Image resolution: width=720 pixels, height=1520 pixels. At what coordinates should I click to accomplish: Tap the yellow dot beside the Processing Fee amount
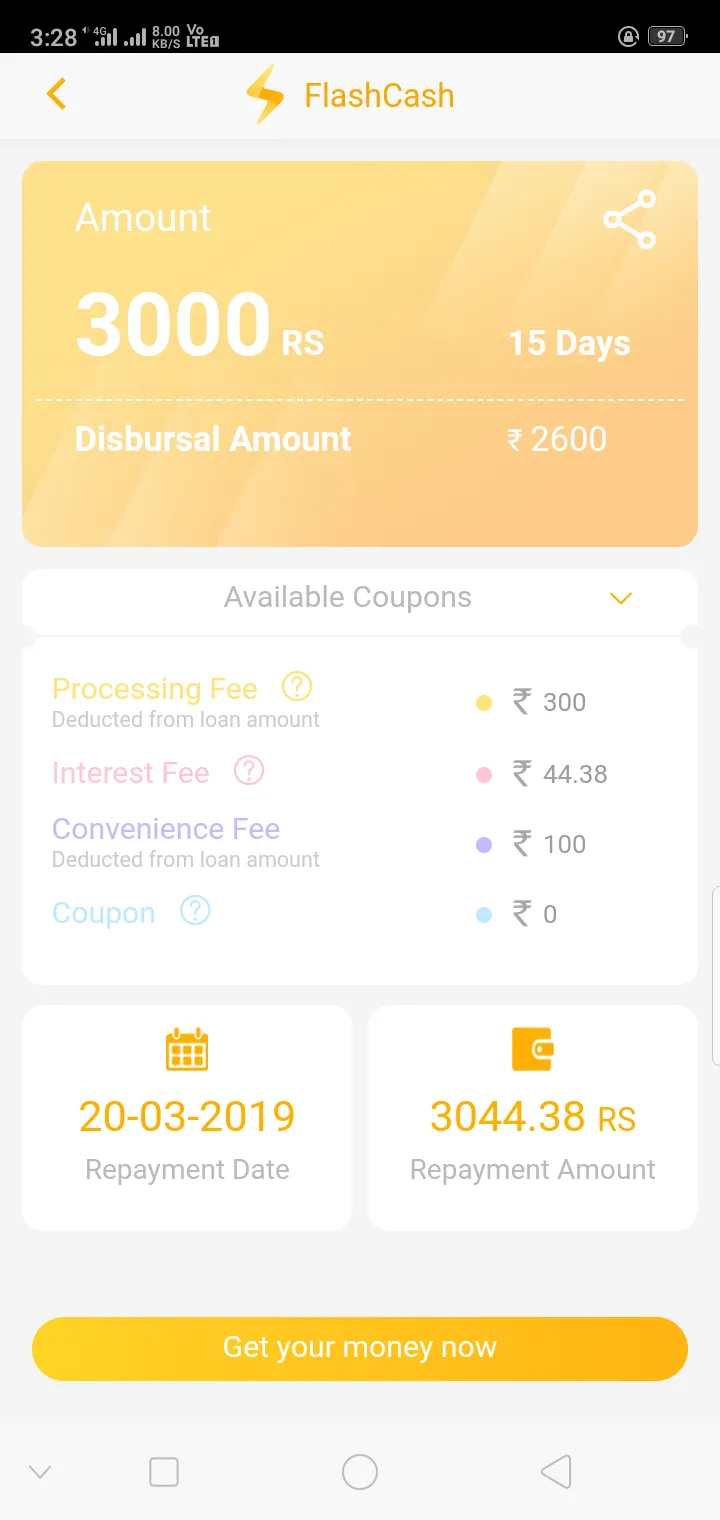click(x=484, y=703)
